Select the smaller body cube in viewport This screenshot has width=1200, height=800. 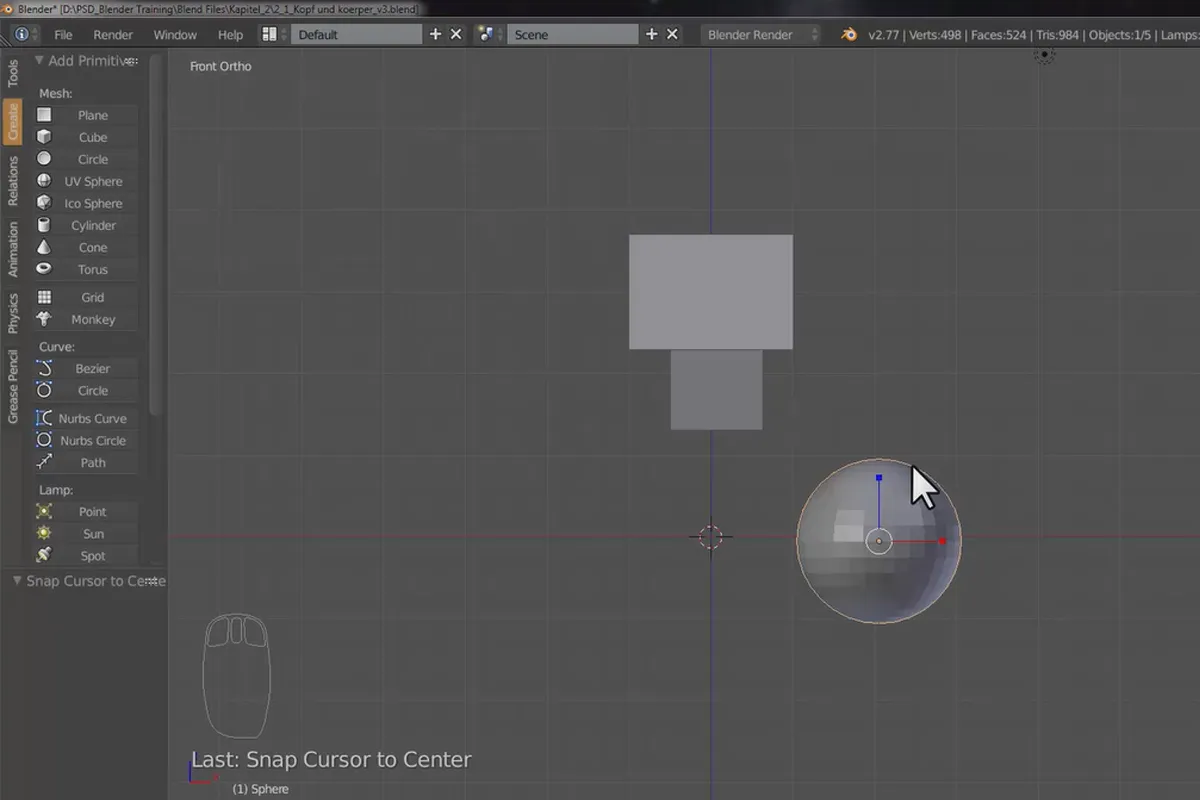coord(716,390)
